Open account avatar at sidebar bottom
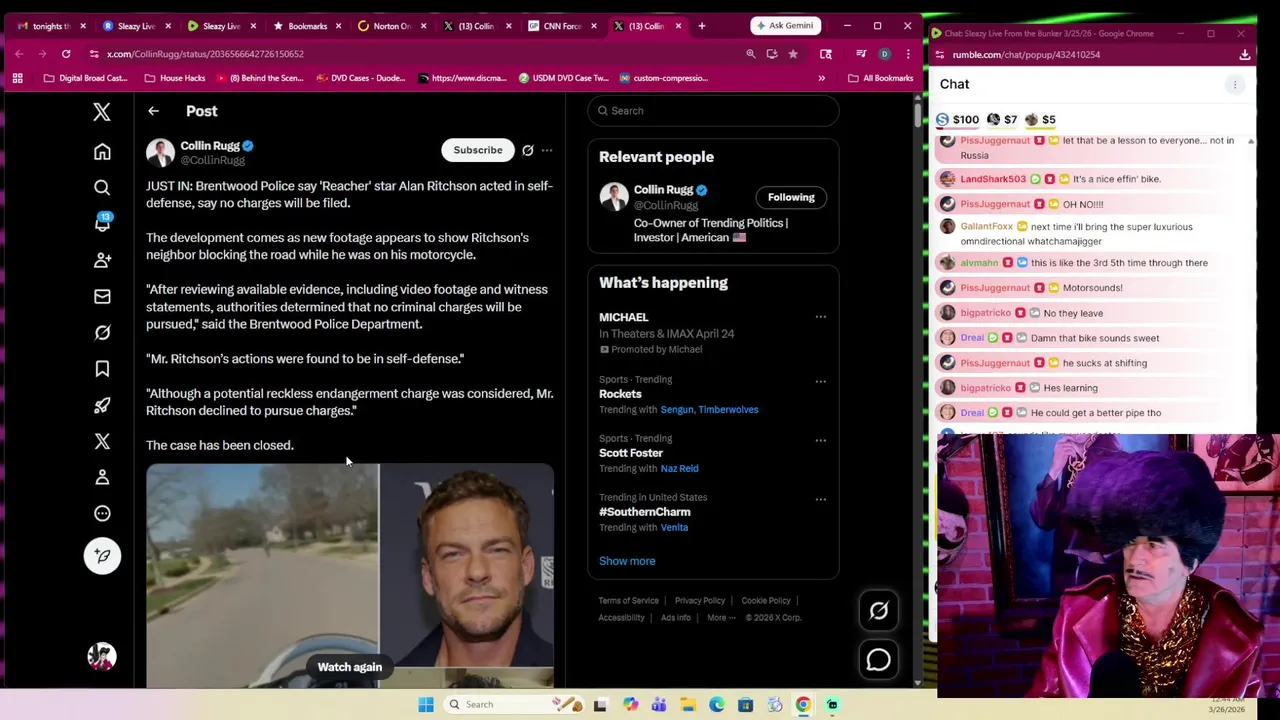The height and width of the screenshot is (720, 1280). [102, 656]
